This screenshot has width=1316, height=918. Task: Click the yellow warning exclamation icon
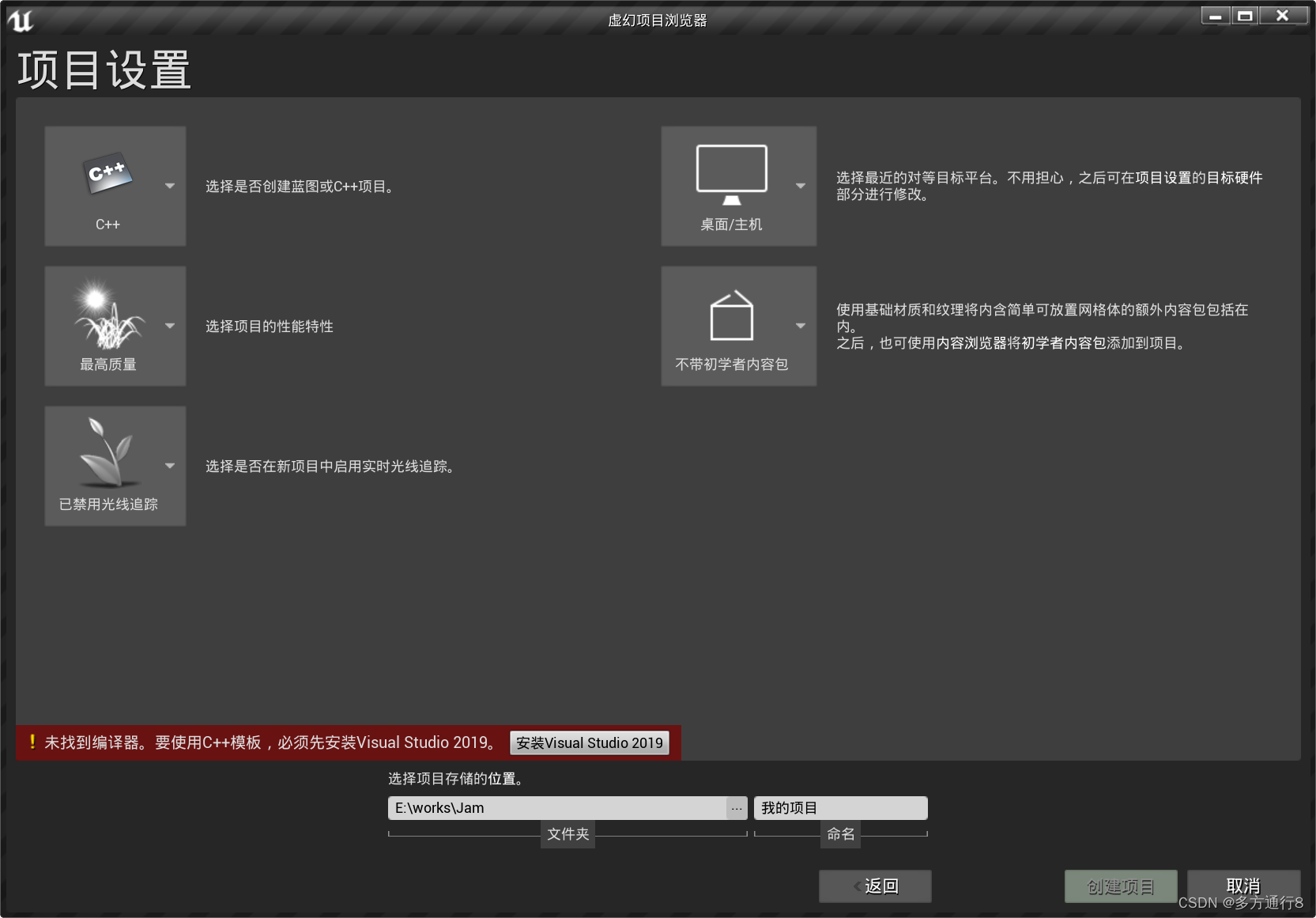(32, 742)
